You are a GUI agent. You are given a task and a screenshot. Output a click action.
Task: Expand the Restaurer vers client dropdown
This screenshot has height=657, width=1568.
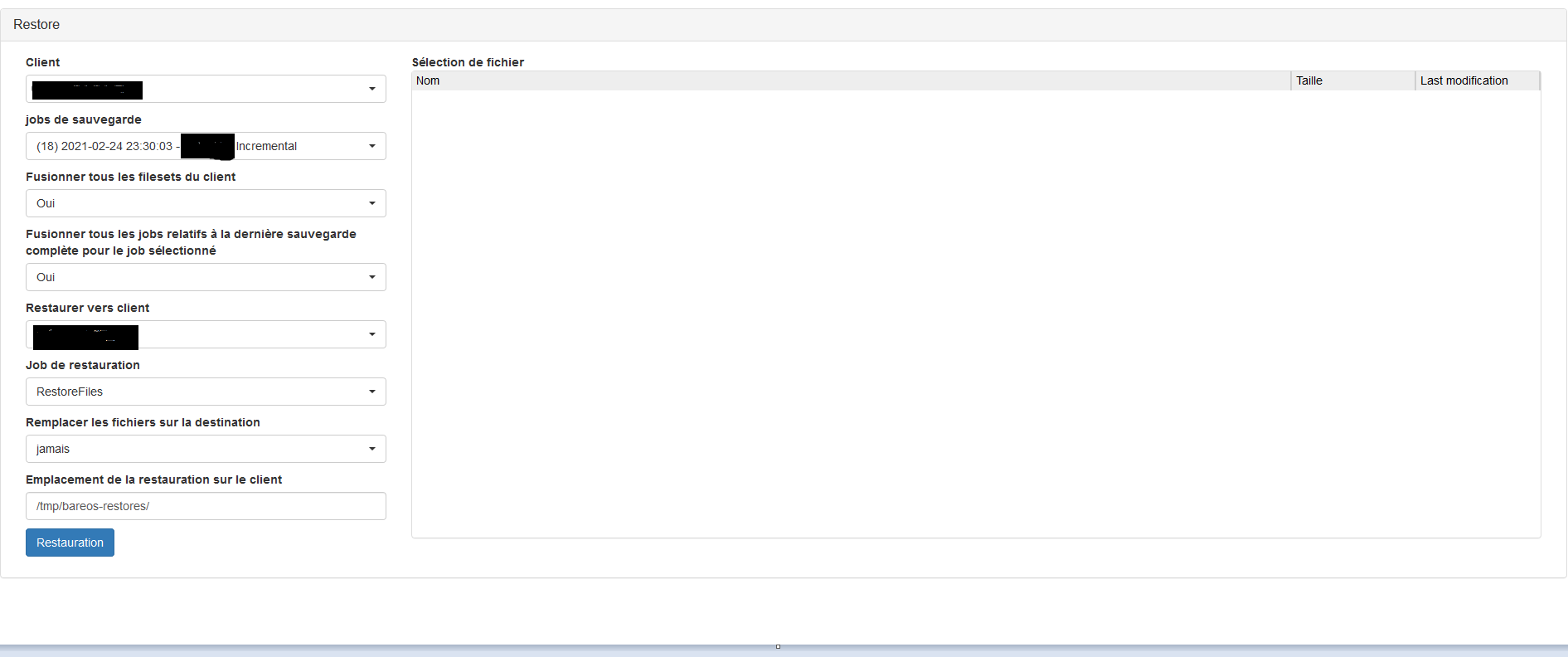tap(206, 334)
